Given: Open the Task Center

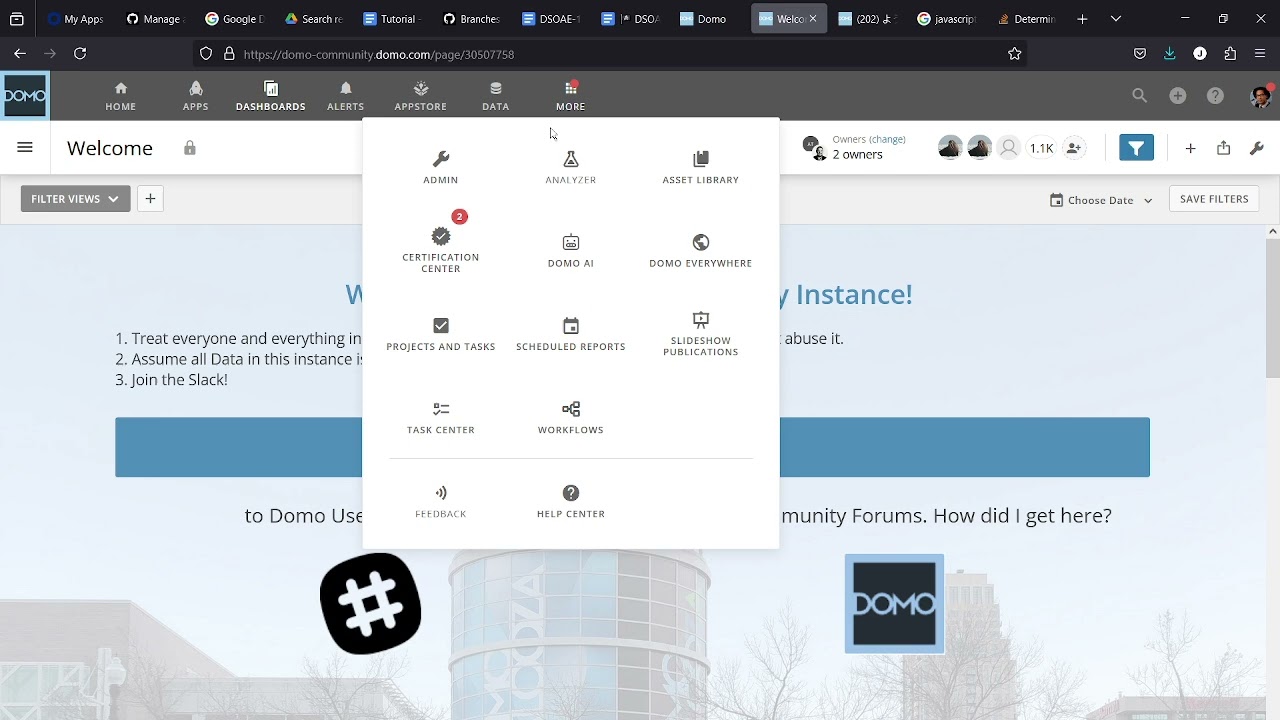Looking at the screenshot, I should tap(440, 418).
